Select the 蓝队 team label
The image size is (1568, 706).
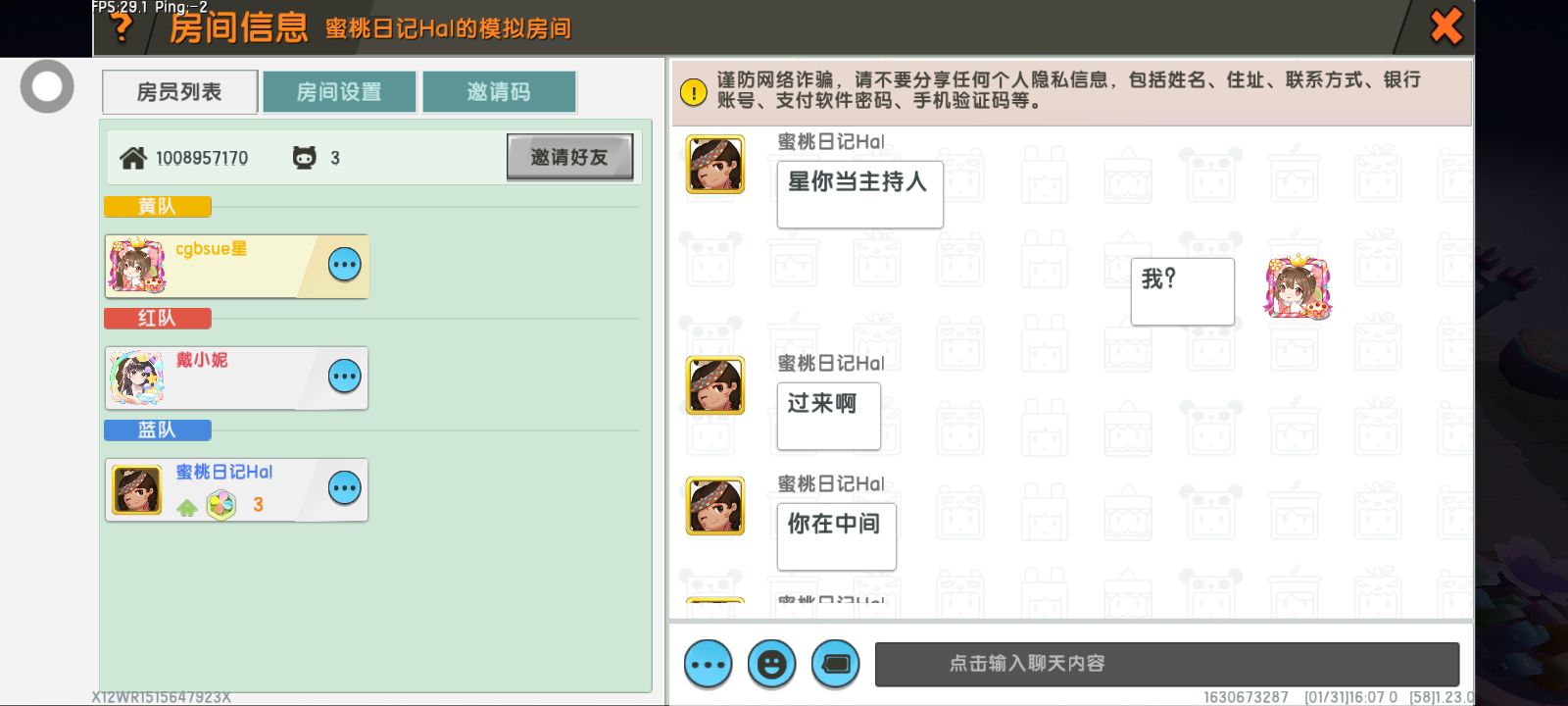click(157, 430)
